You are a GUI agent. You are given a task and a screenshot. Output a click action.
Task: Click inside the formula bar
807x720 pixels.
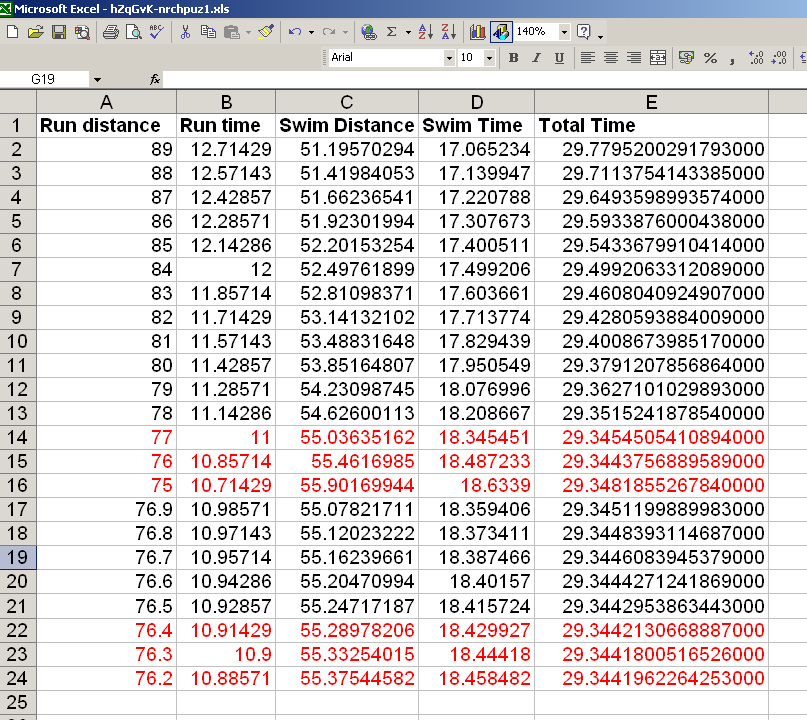480,79
